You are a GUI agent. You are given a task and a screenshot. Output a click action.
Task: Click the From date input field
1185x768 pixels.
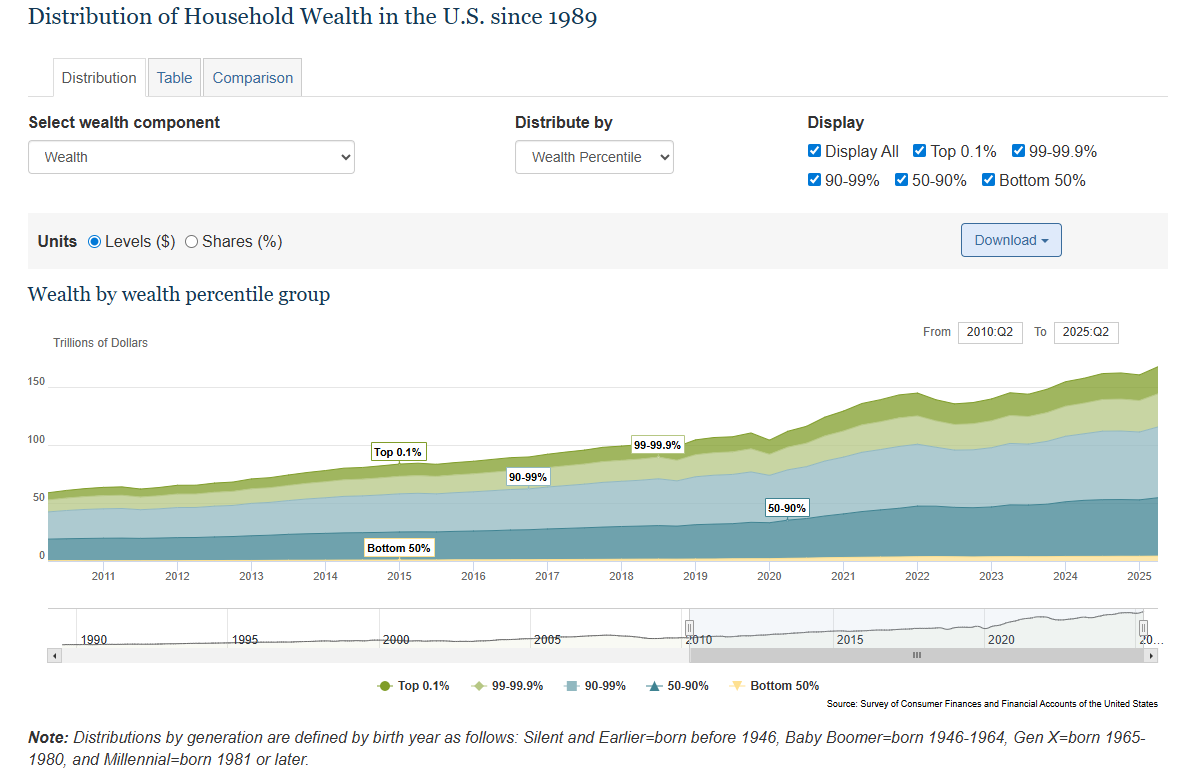click(990, 332)
